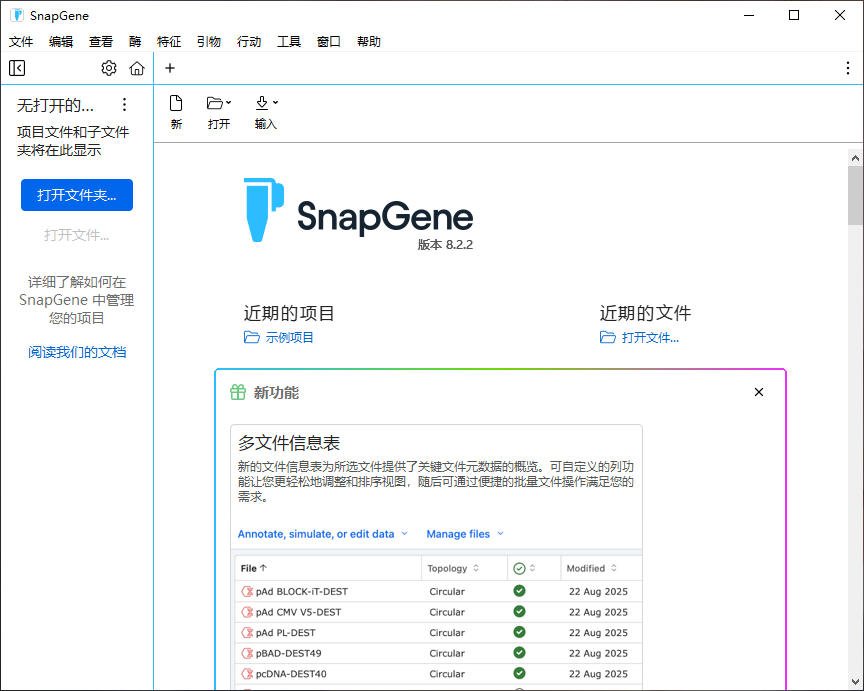
Task: Open the 查看 menu
Action: (101, 42)
